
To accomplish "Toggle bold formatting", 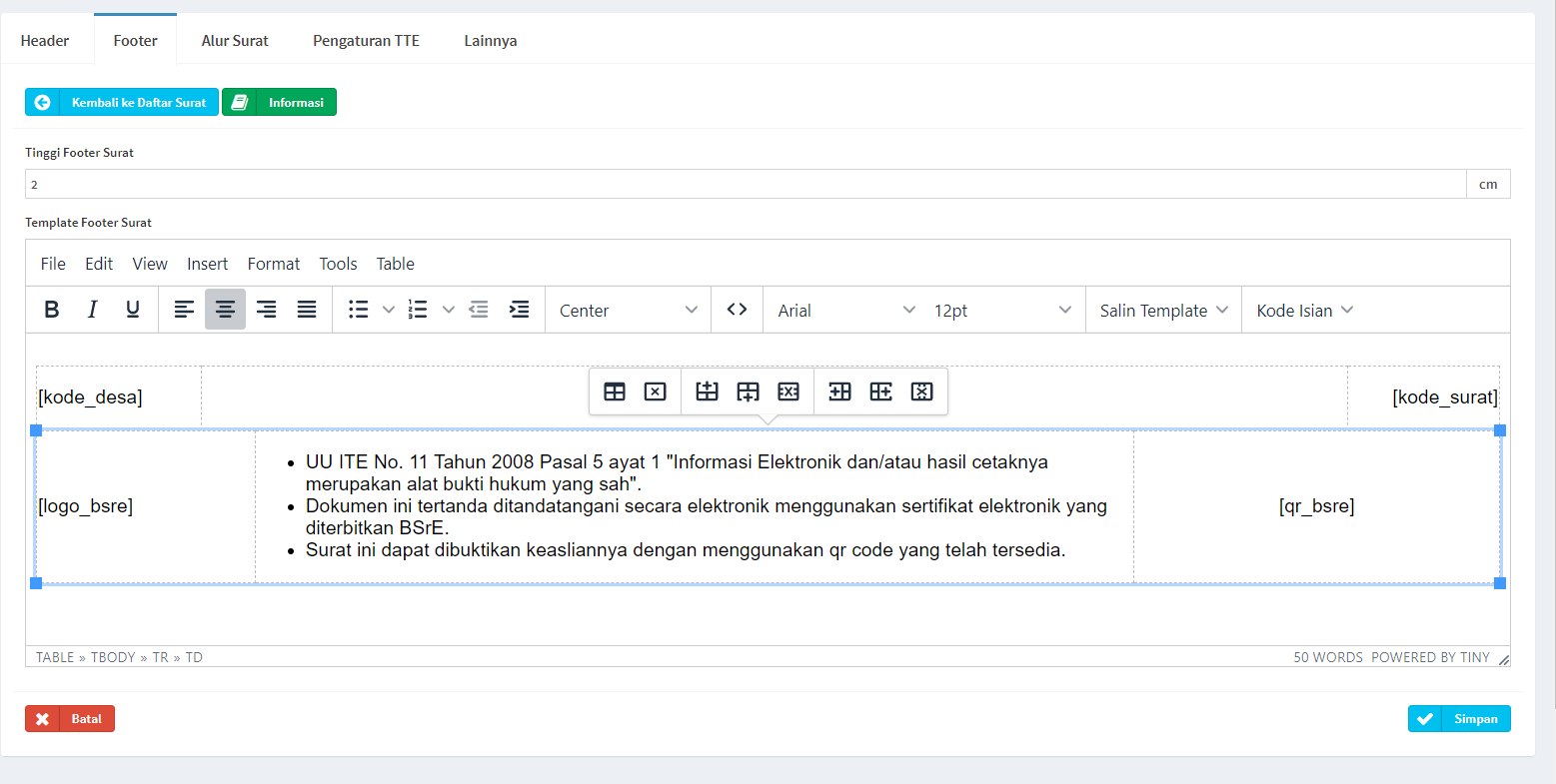I will [51, 310].
